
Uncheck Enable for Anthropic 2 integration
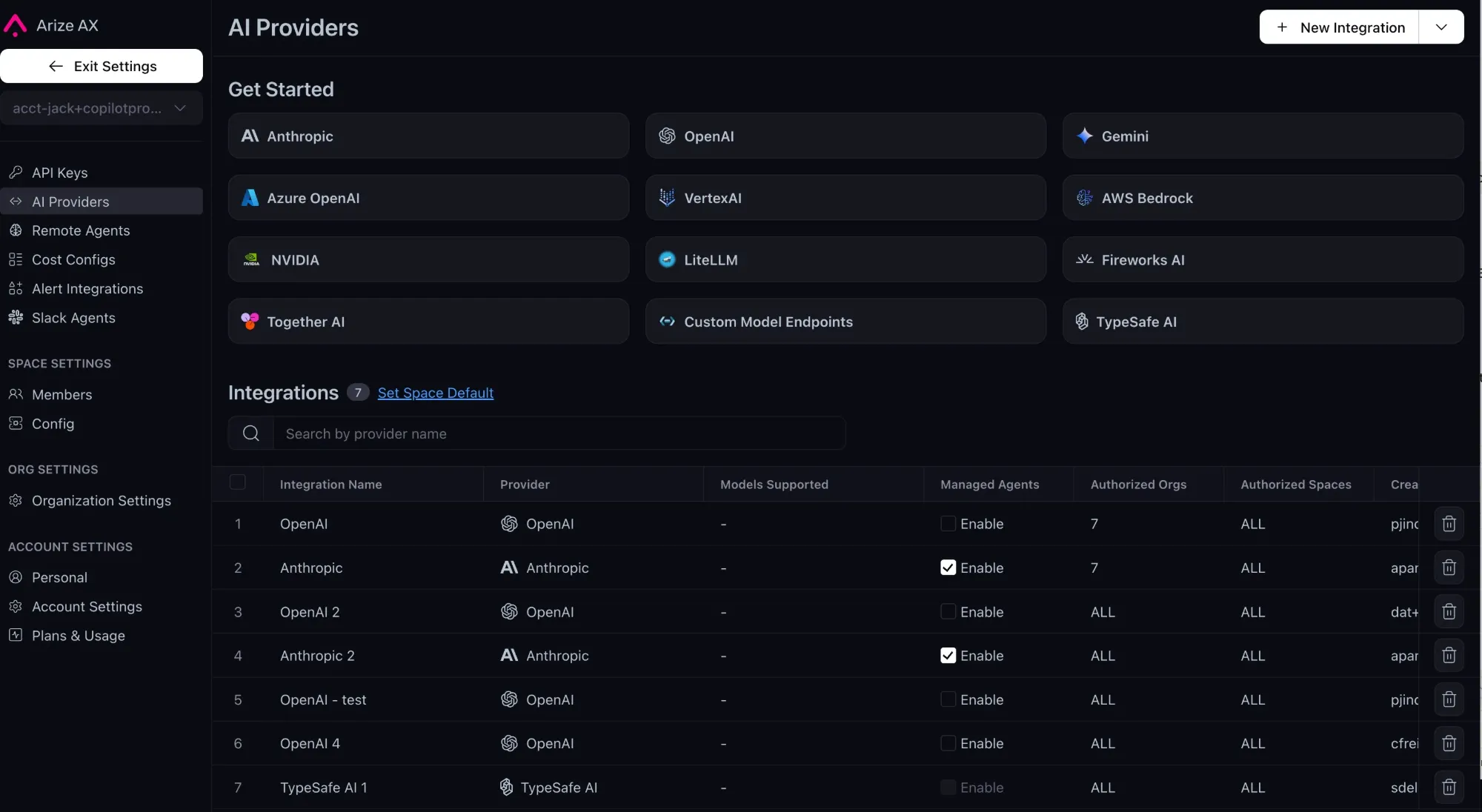[x=948, y=656]
